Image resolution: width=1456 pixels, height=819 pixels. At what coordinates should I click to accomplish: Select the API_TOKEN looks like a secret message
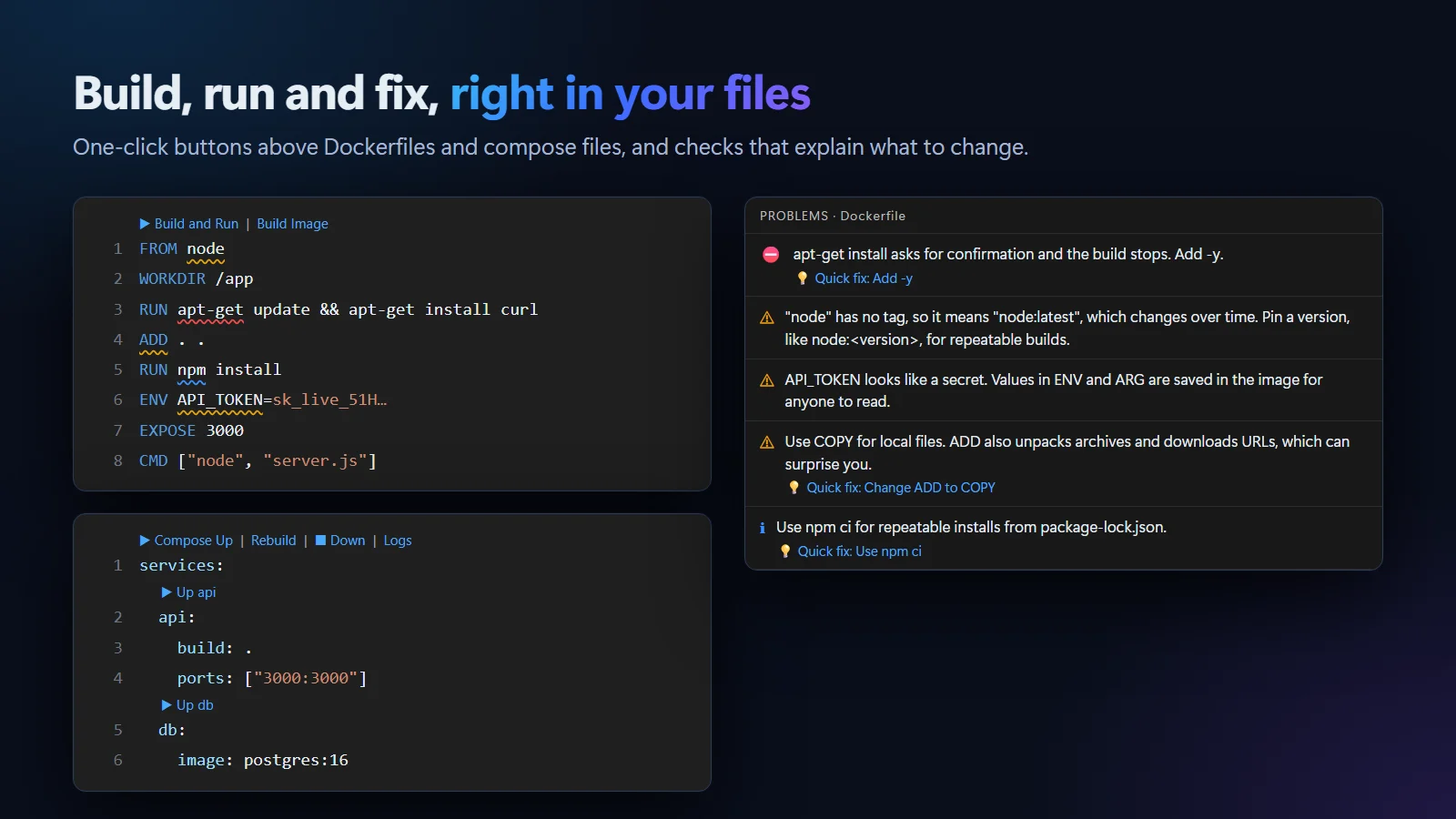(x=1054, y=390)
